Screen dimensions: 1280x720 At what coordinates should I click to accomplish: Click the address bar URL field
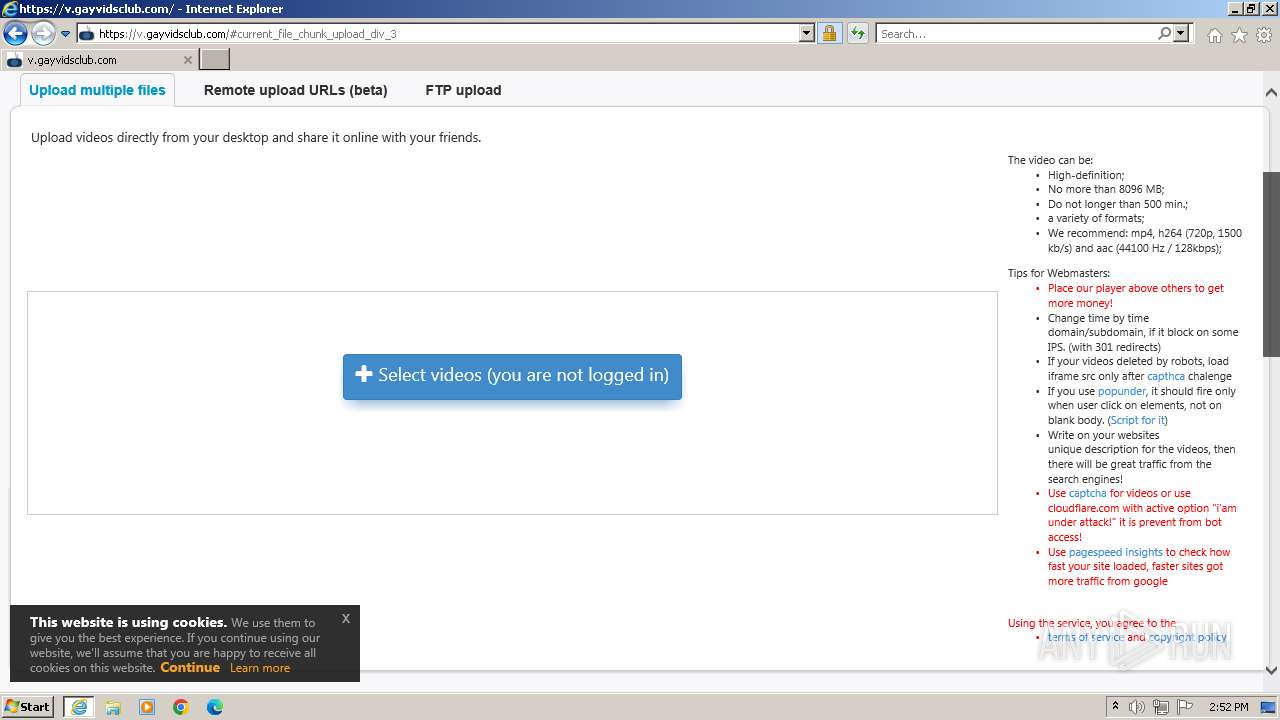[x=438, y=34]
